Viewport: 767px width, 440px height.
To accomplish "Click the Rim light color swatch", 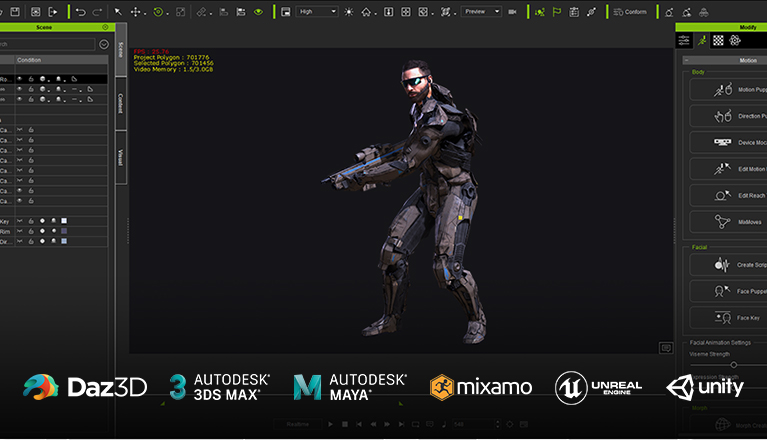I will pyautogui.click(x=64, y=231).
